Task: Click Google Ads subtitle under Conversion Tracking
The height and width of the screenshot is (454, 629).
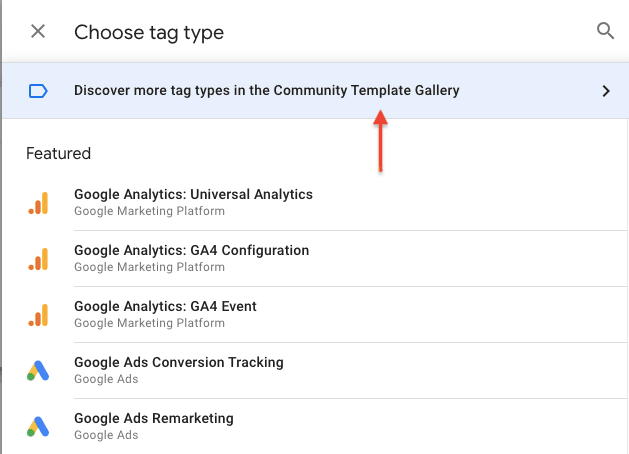Action: 106,379
